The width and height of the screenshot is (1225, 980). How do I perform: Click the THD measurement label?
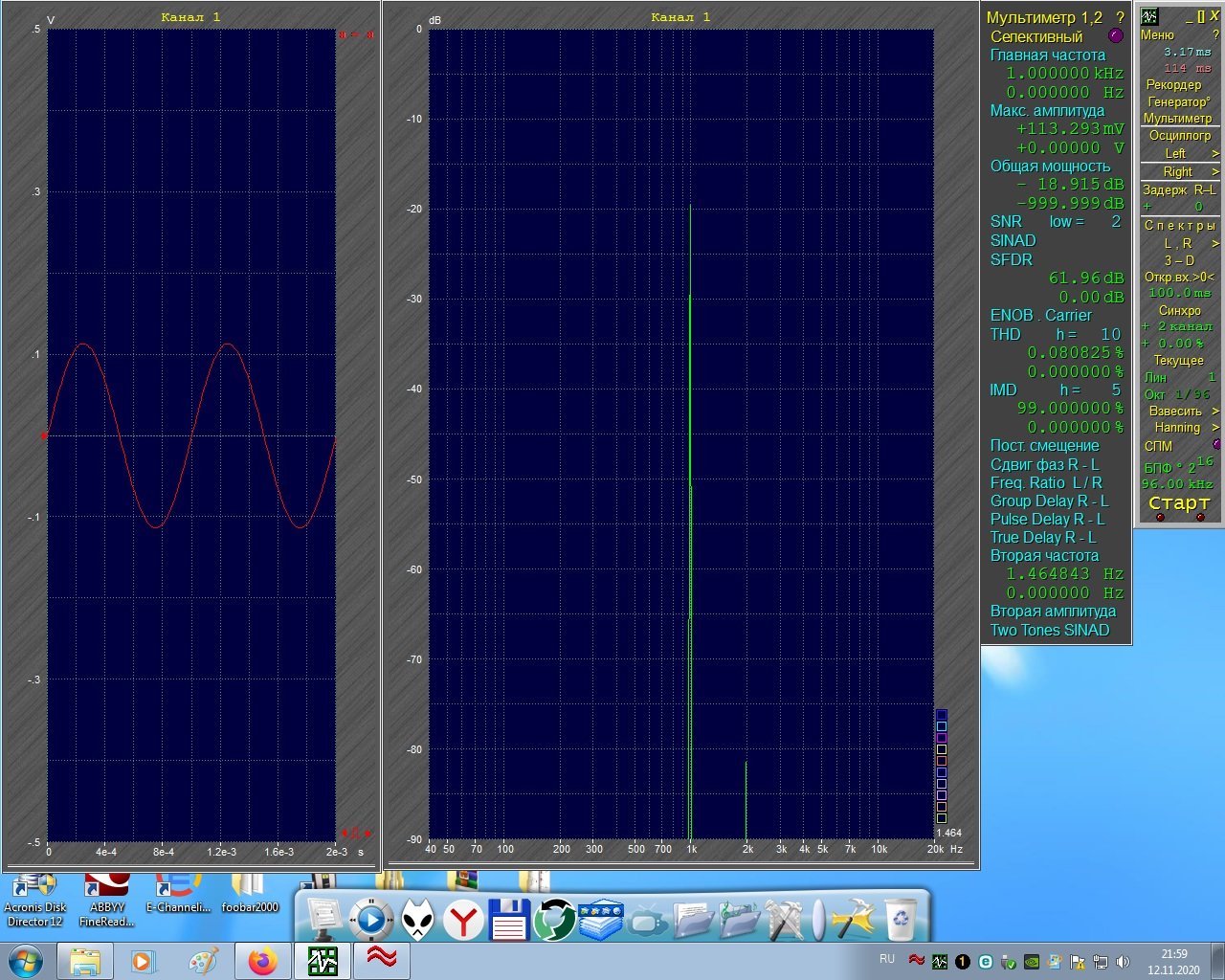coord(1005,335)
